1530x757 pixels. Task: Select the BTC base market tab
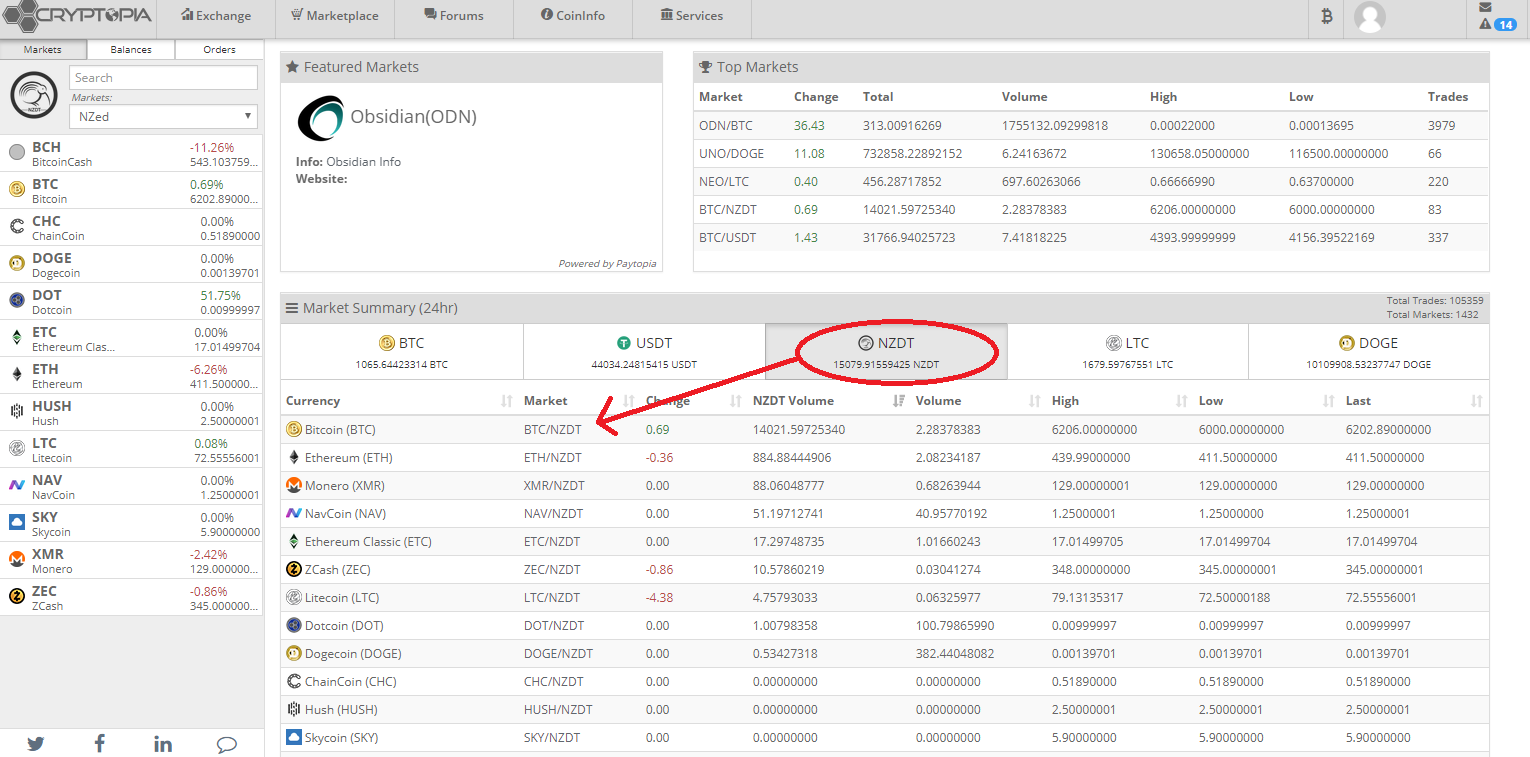point(402,352)
